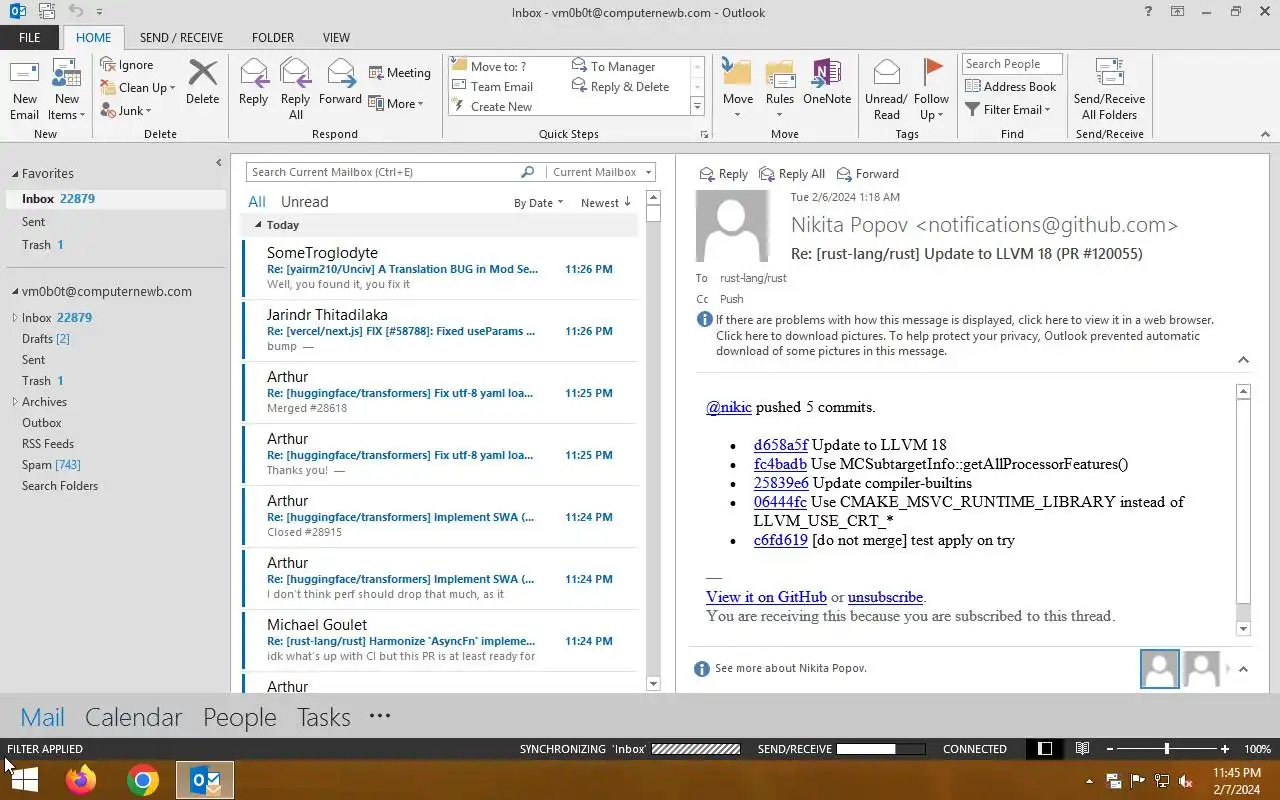
Task: Open the email from Jarindr Thitadilaka
Action: pyautogui.click(x=440, y=330)
